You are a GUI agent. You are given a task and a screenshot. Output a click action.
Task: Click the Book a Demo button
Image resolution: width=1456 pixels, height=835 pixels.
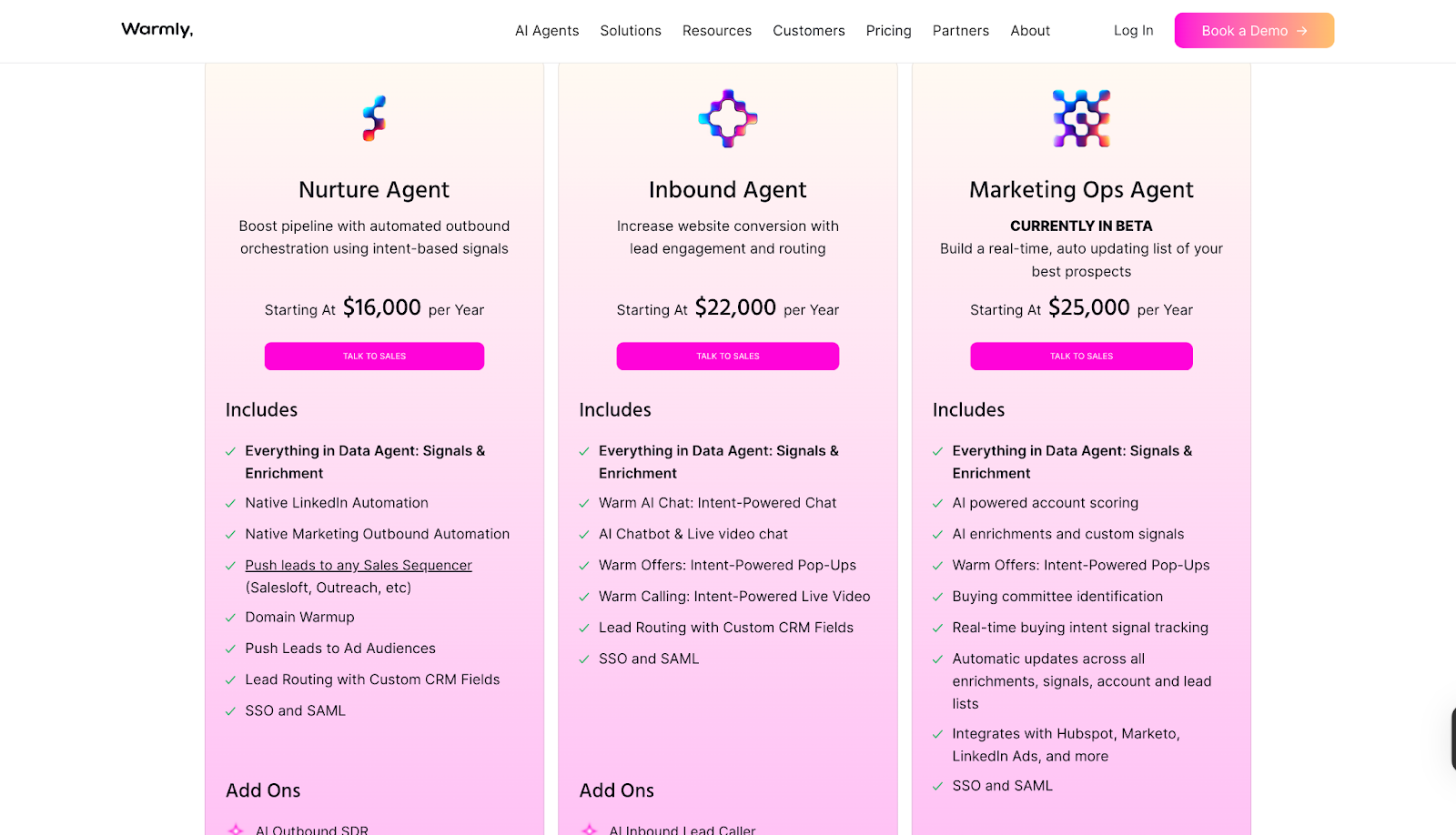(x=1254, y=30)
